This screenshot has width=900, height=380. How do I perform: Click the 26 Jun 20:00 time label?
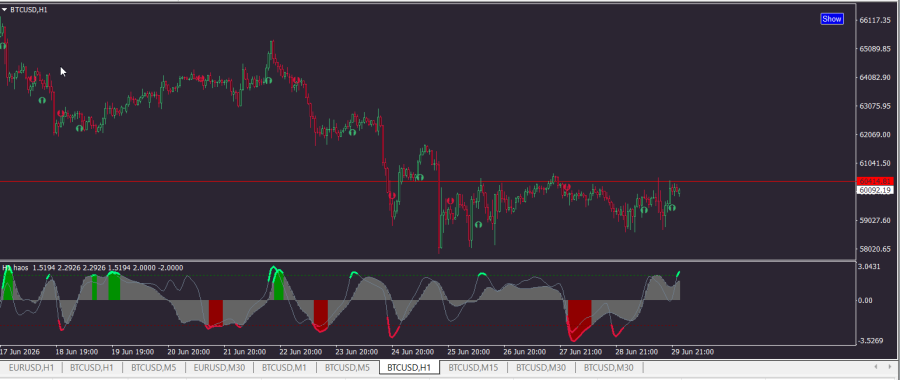524,352
